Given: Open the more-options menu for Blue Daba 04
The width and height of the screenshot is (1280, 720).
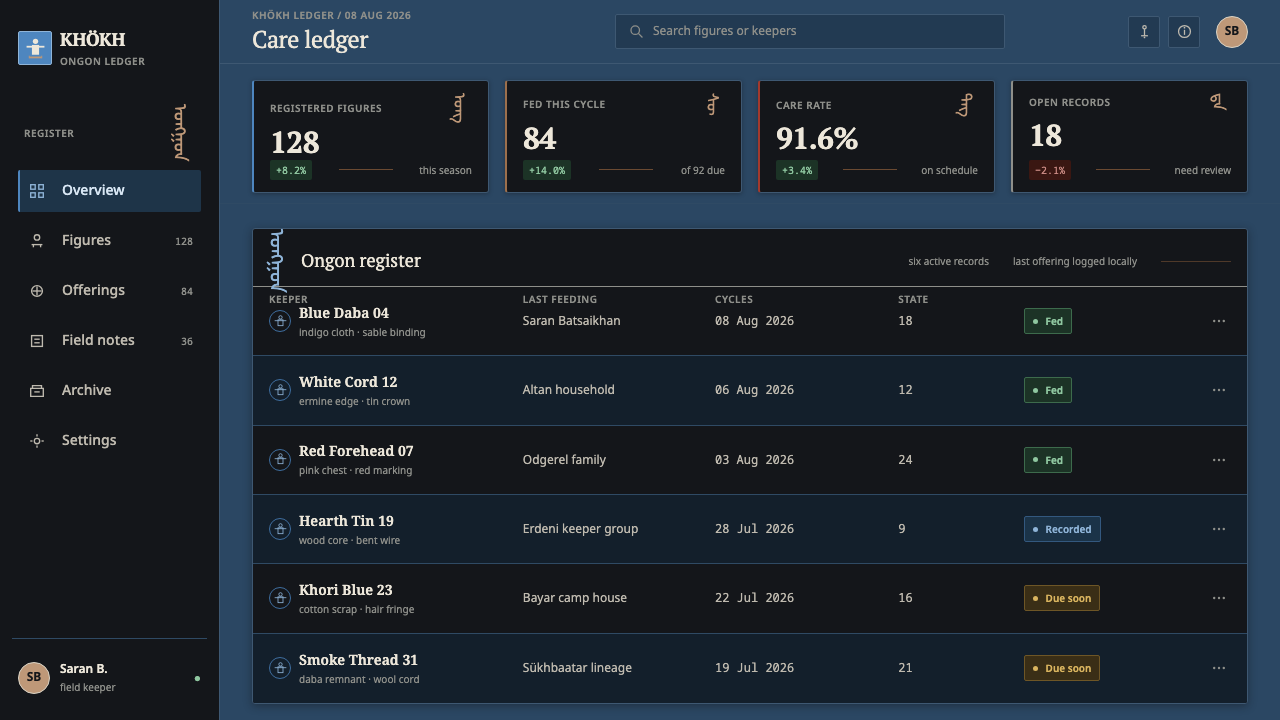Looking at the screenshot, I should coord(1219,321).
